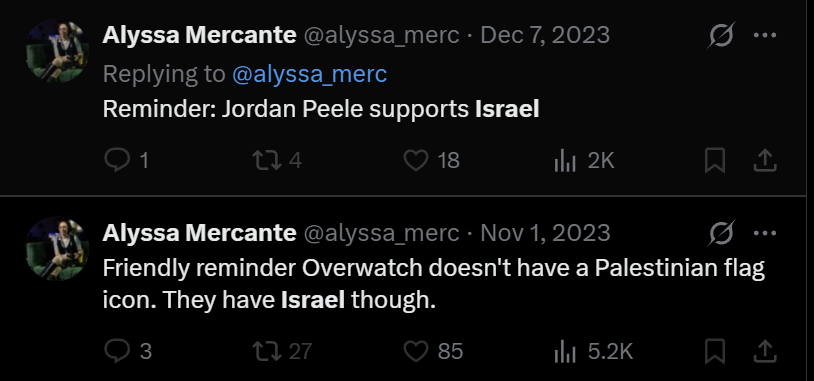814x381 pixels.
Task: Repost the Jordan Peele tweet
Action: coord(277,160)
